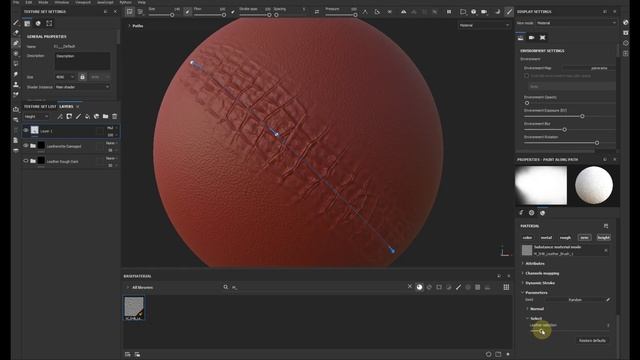Open the environment settings icon tab in Display Settings

tap(520, 38)
